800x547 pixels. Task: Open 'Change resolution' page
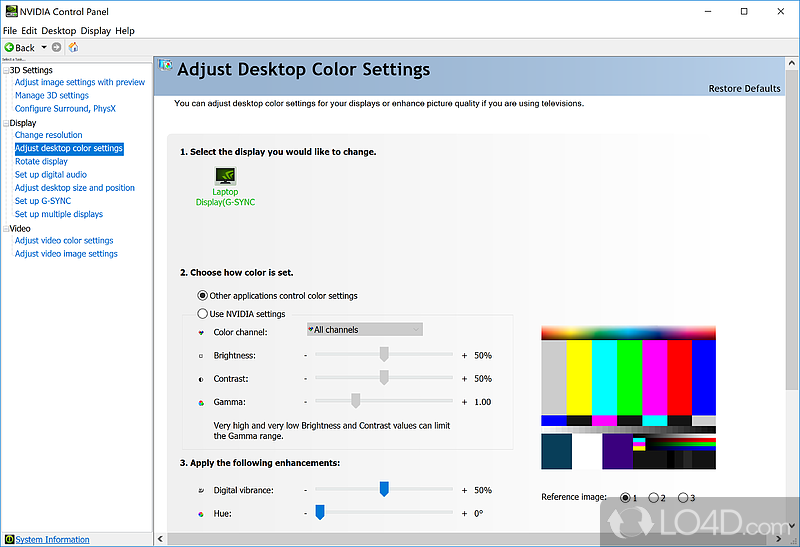(48, 135)
